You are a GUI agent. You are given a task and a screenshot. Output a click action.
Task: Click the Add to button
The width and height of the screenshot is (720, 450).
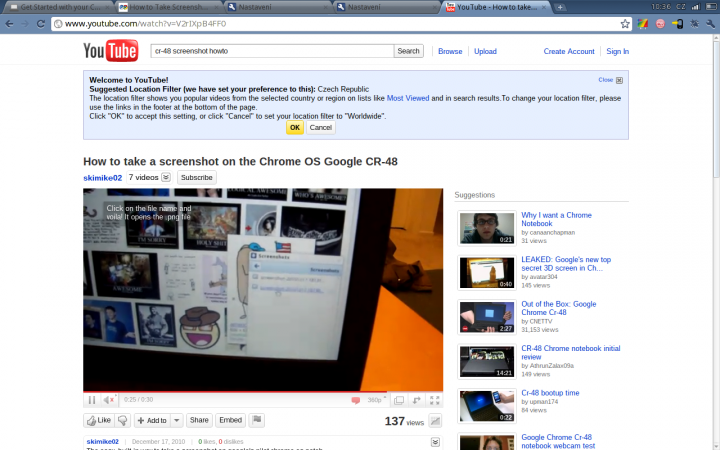click(x=152, y=420)
